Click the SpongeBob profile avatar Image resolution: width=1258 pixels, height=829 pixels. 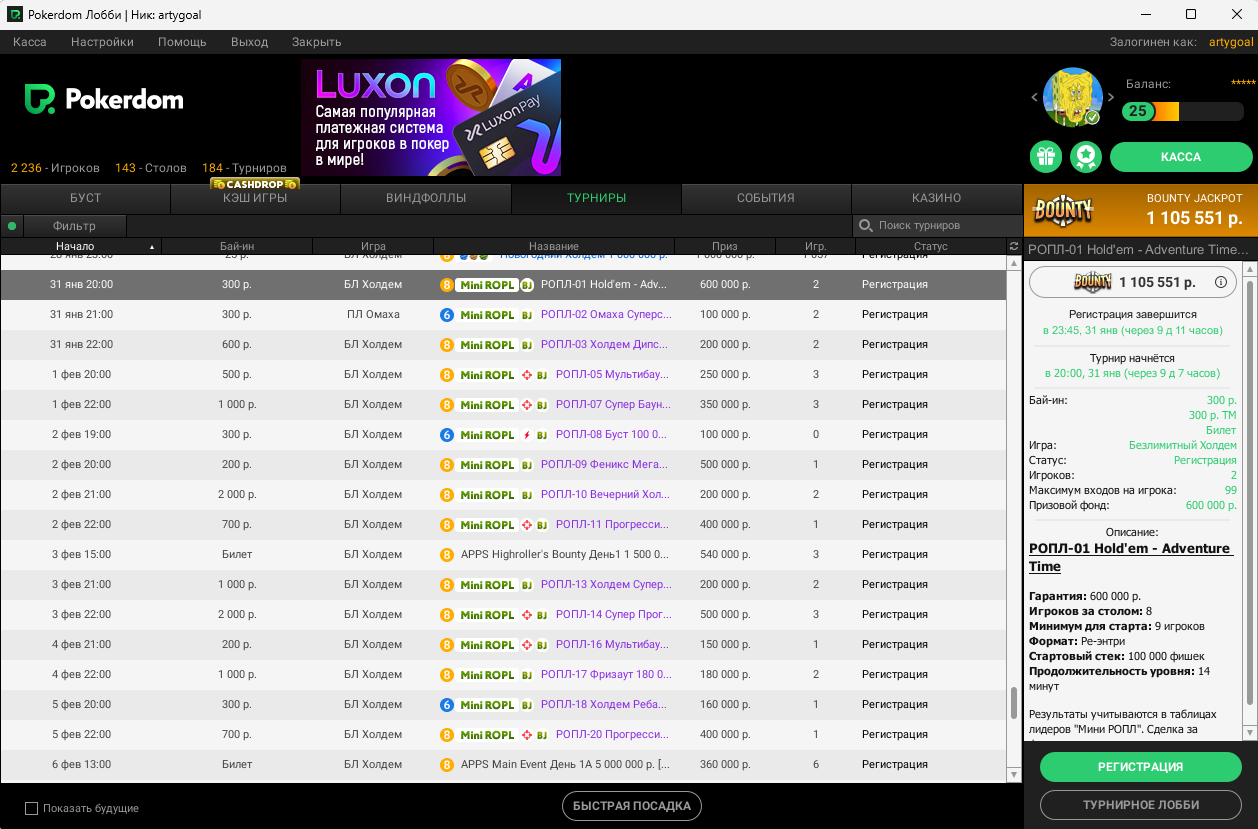(1073, 97)
